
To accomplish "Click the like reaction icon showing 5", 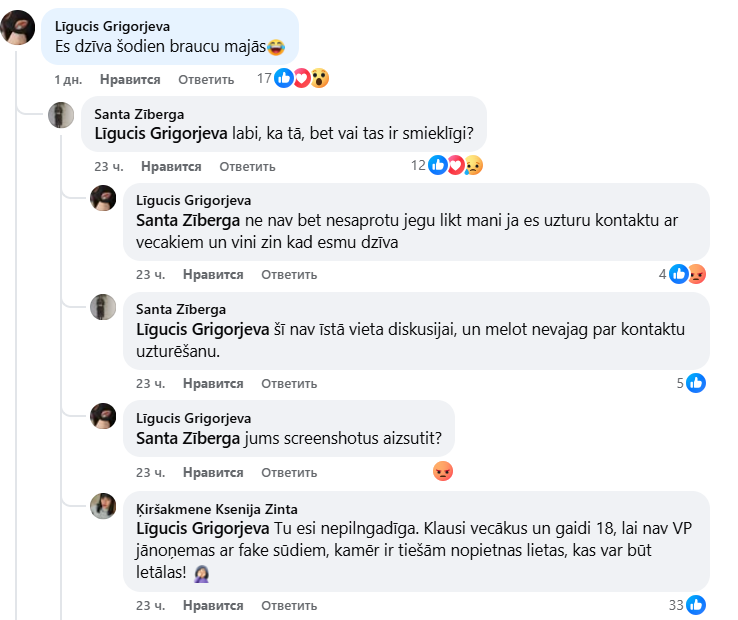I will point(696,383).
